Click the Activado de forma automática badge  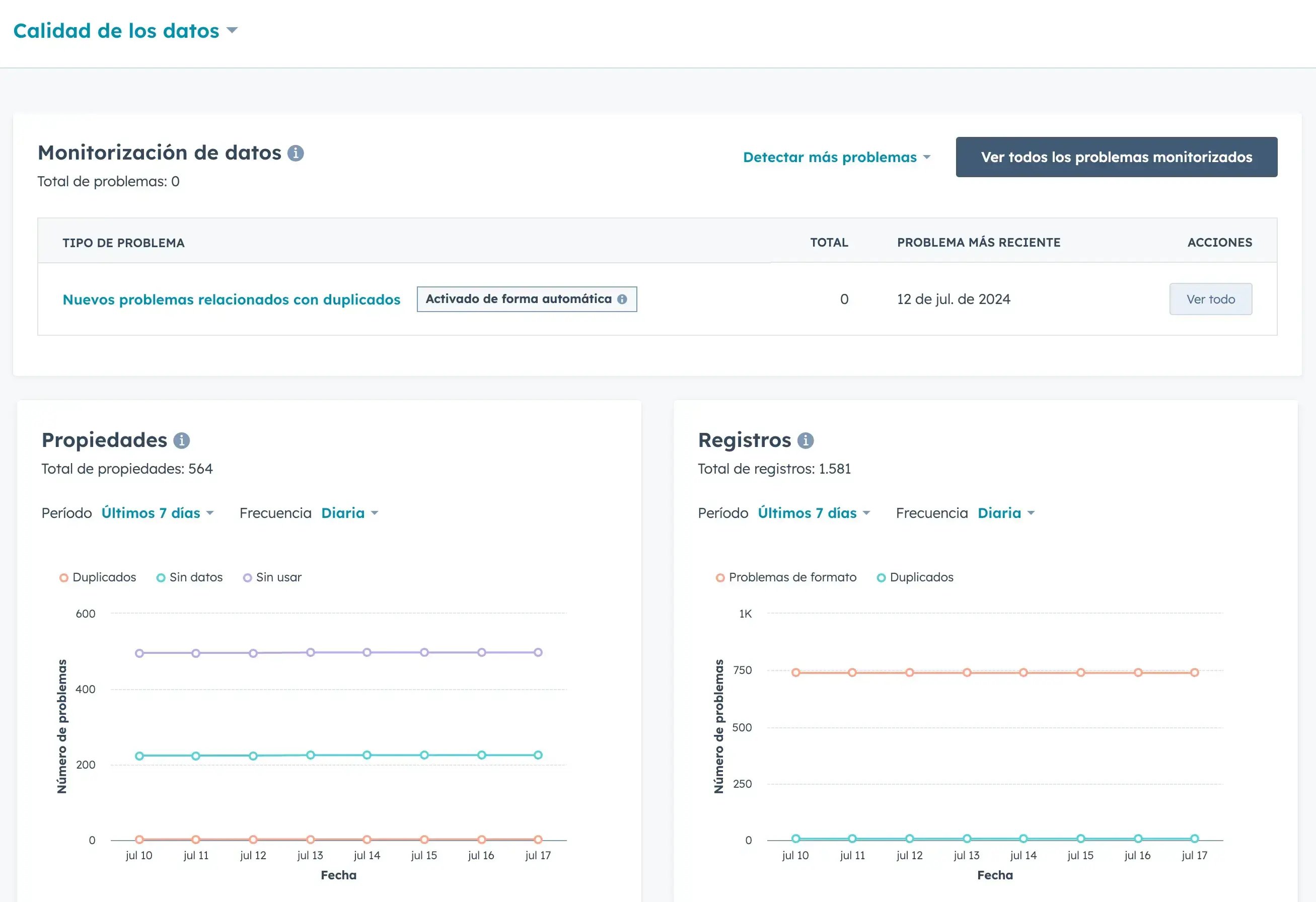pyautogui.click(x=527, y=299)
